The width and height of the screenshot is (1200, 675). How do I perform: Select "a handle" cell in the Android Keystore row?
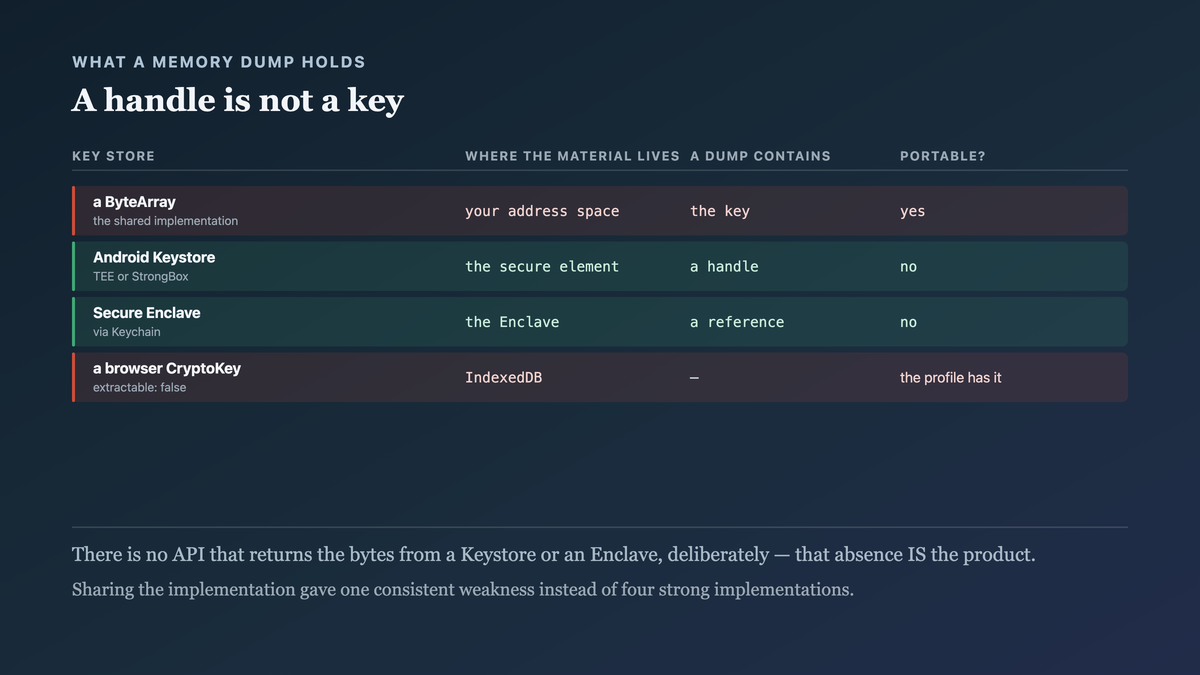tap(724, 267)
